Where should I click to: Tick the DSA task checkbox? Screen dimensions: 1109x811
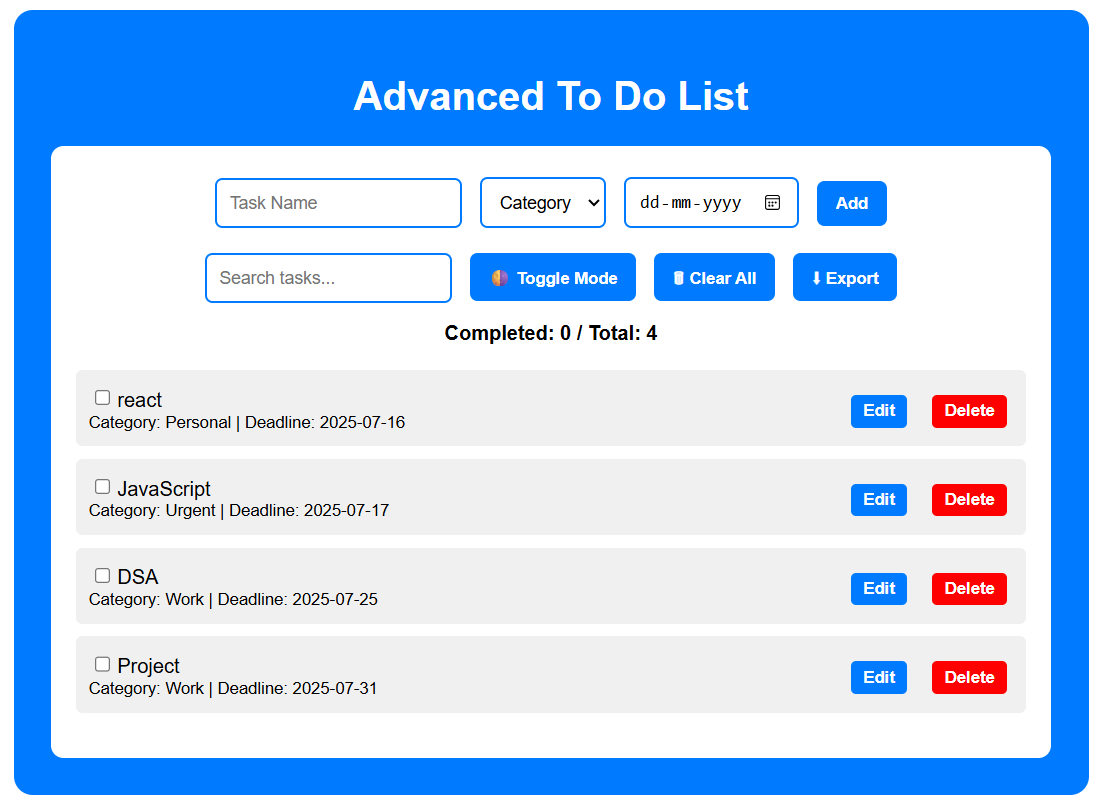[102, 575]
